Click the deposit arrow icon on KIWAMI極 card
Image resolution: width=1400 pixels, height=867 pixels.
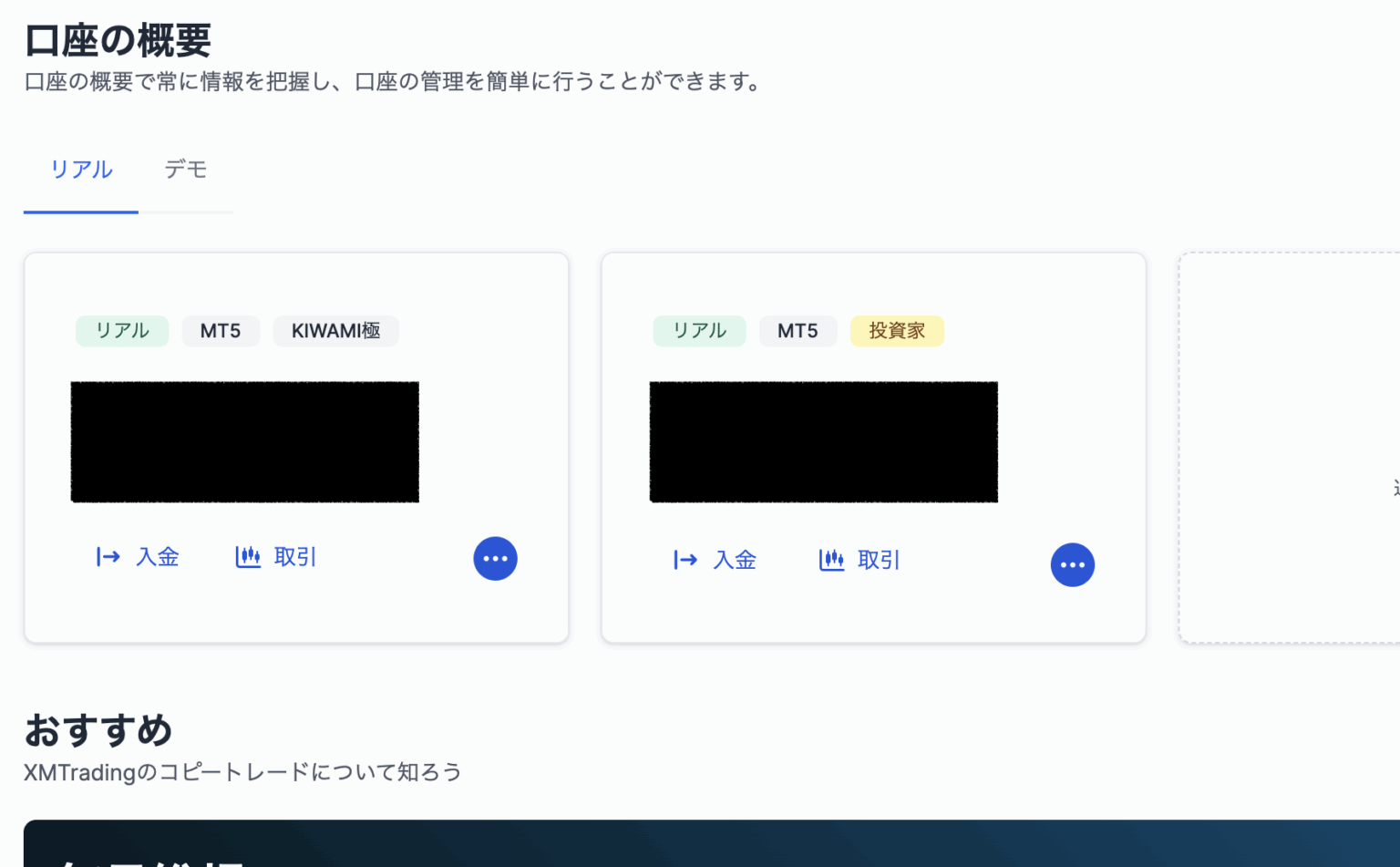[x=106, y=557]
